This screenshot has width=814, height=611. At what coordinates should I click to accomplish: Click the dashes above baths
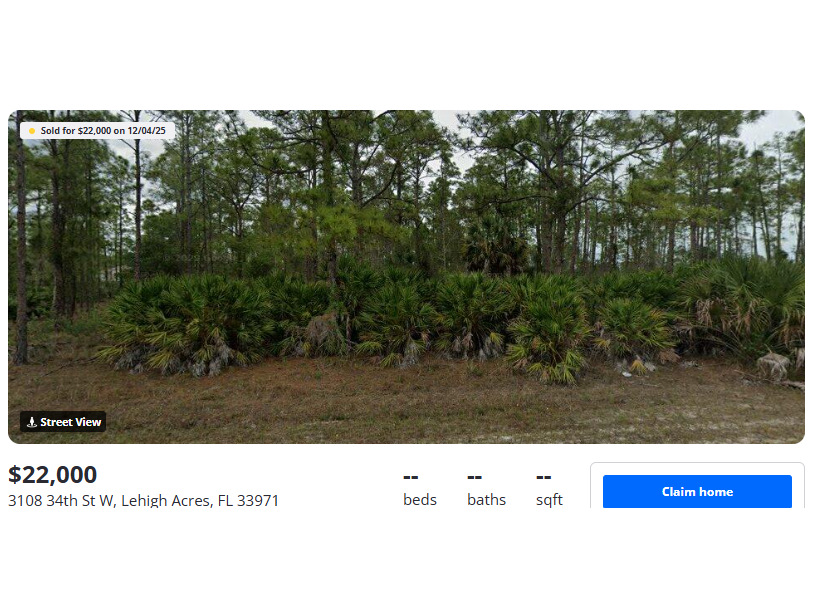tap(474, 477)
